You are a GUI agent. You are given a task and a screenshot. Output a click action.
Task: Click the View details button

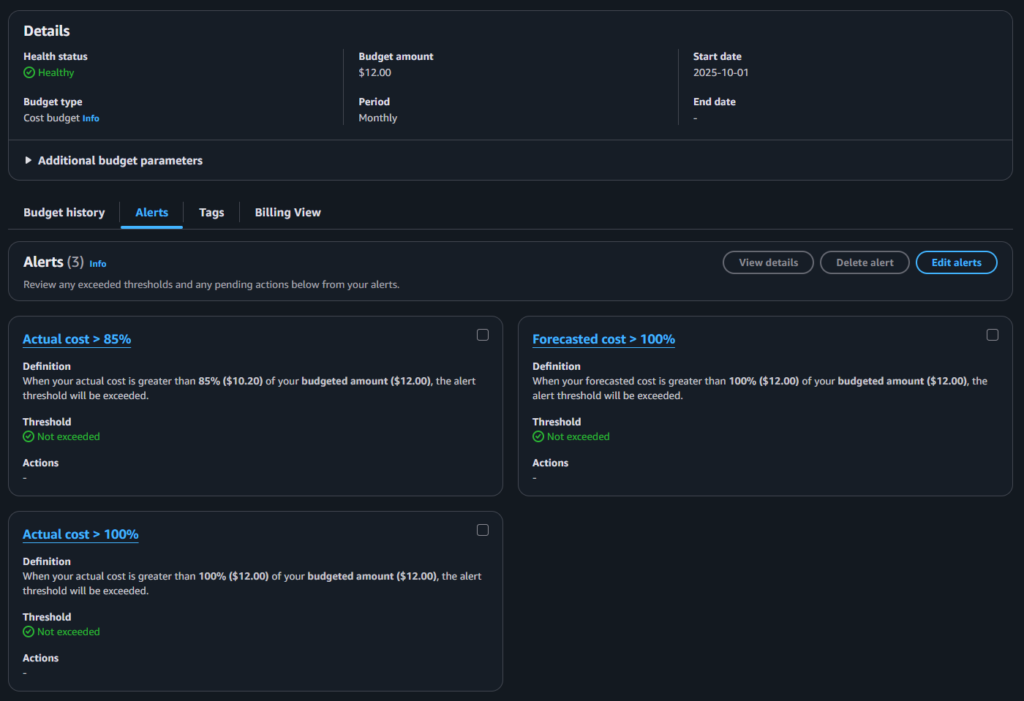point(768,262)
